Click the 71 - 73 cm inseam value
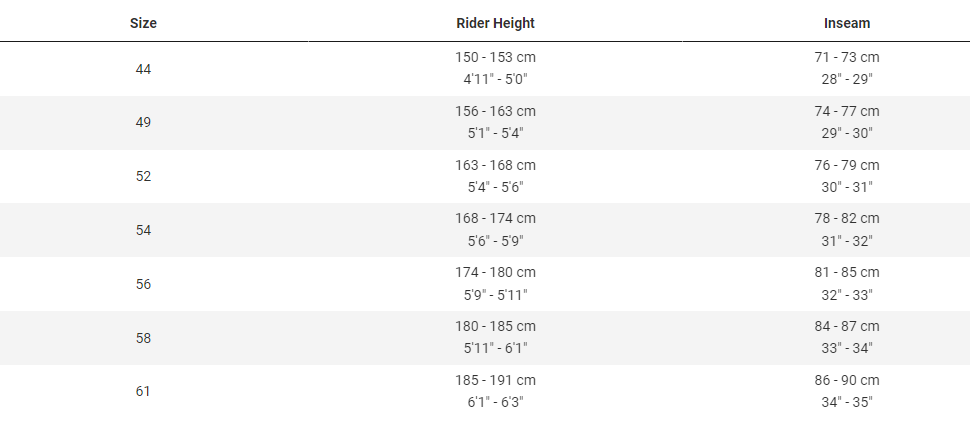Viewport: 970px width, 435px height. (x=847, y=58)
